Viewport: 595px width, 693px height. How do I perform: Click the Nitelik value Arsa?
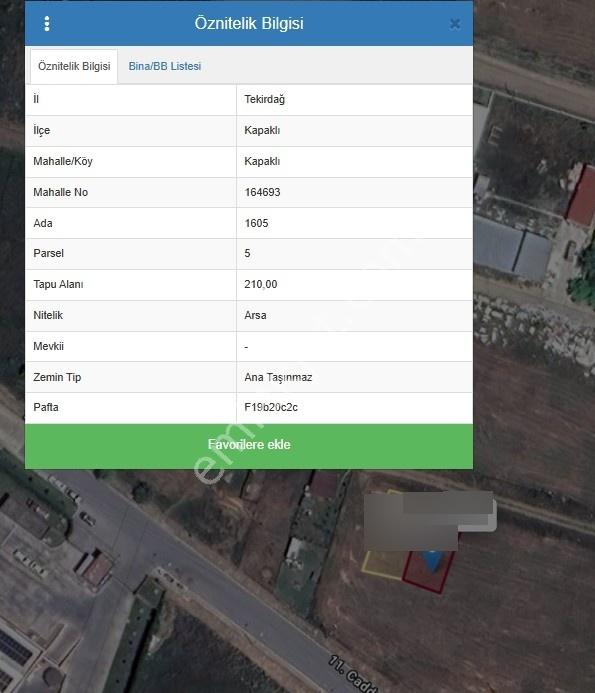256,316
